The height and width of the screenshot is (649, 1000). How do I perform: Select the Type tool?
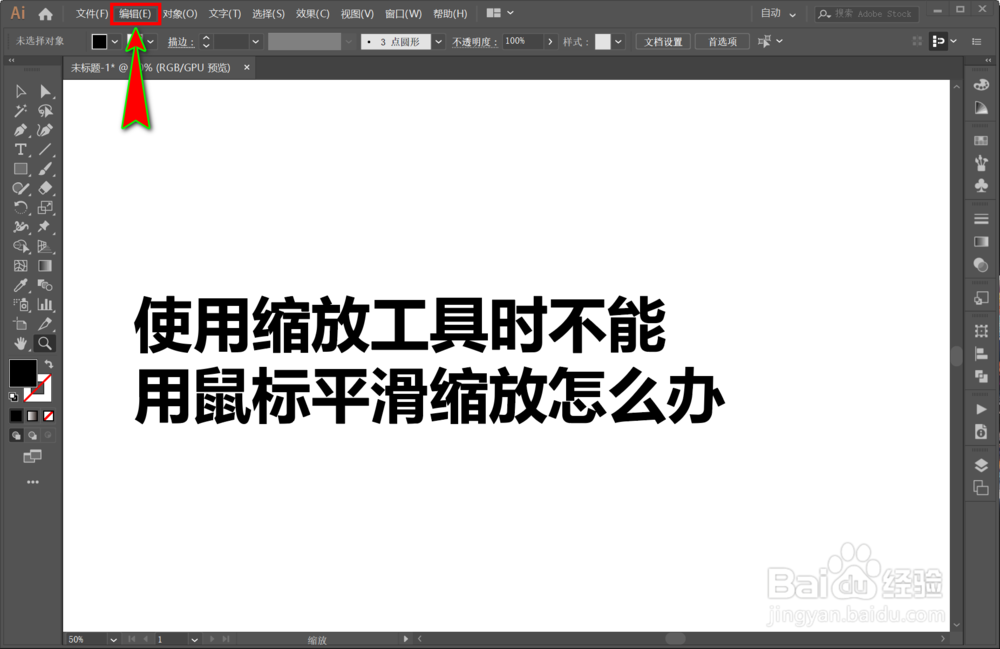(20, 150)
